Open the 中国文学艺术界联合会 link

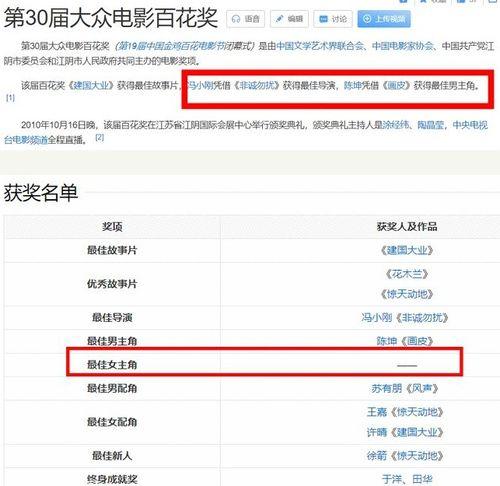coord(320,46)
